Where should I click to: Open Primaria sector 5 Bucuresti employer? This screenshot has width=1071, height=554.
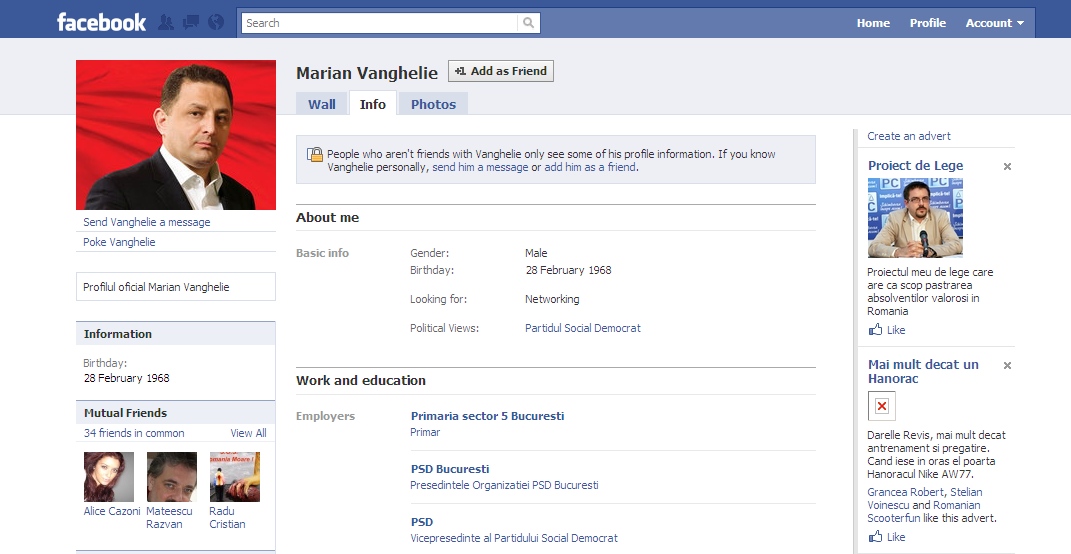(x=487, y=416)
